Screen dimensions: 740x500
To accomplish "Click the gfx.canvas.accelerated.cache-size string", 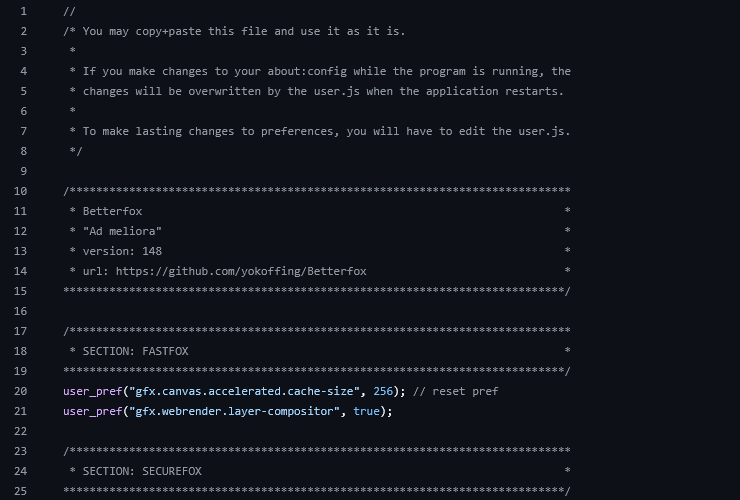I will click(244, 391).
